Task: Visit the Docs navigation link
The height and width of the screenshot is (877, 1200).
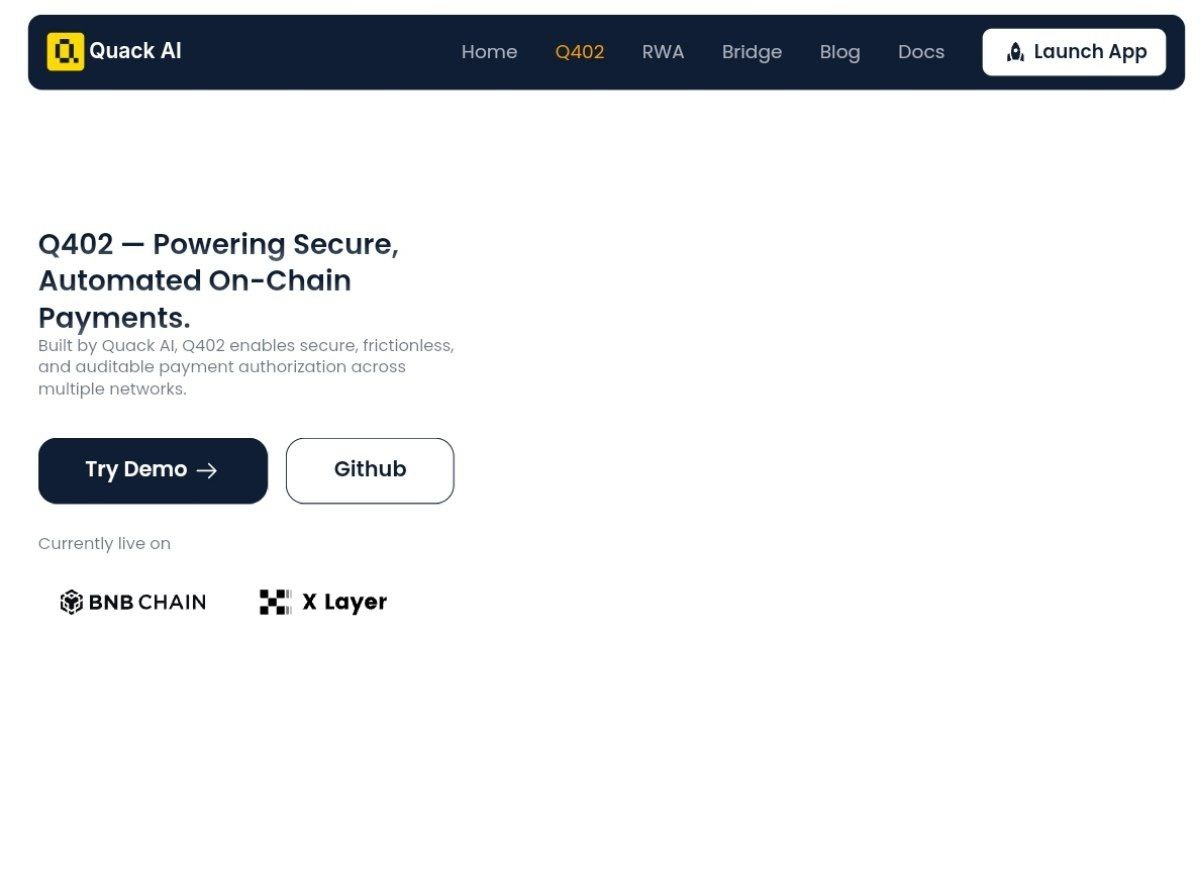Action: 921,52
